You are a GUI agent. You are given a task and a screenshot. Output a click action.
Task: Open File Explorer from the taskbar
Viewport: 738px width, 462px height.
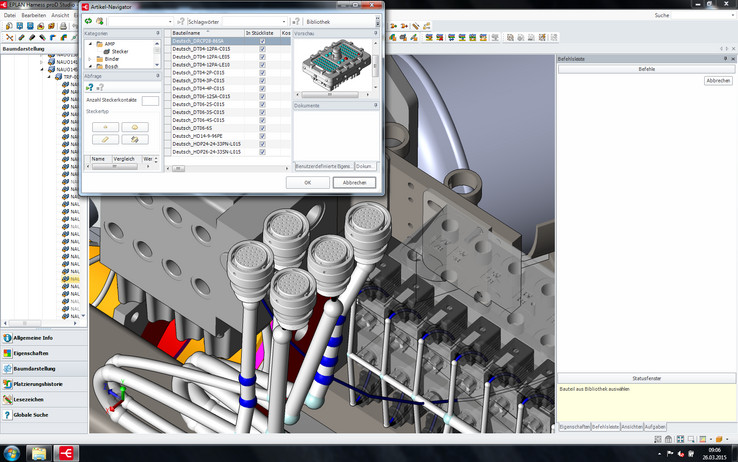(x=39, y=454)
